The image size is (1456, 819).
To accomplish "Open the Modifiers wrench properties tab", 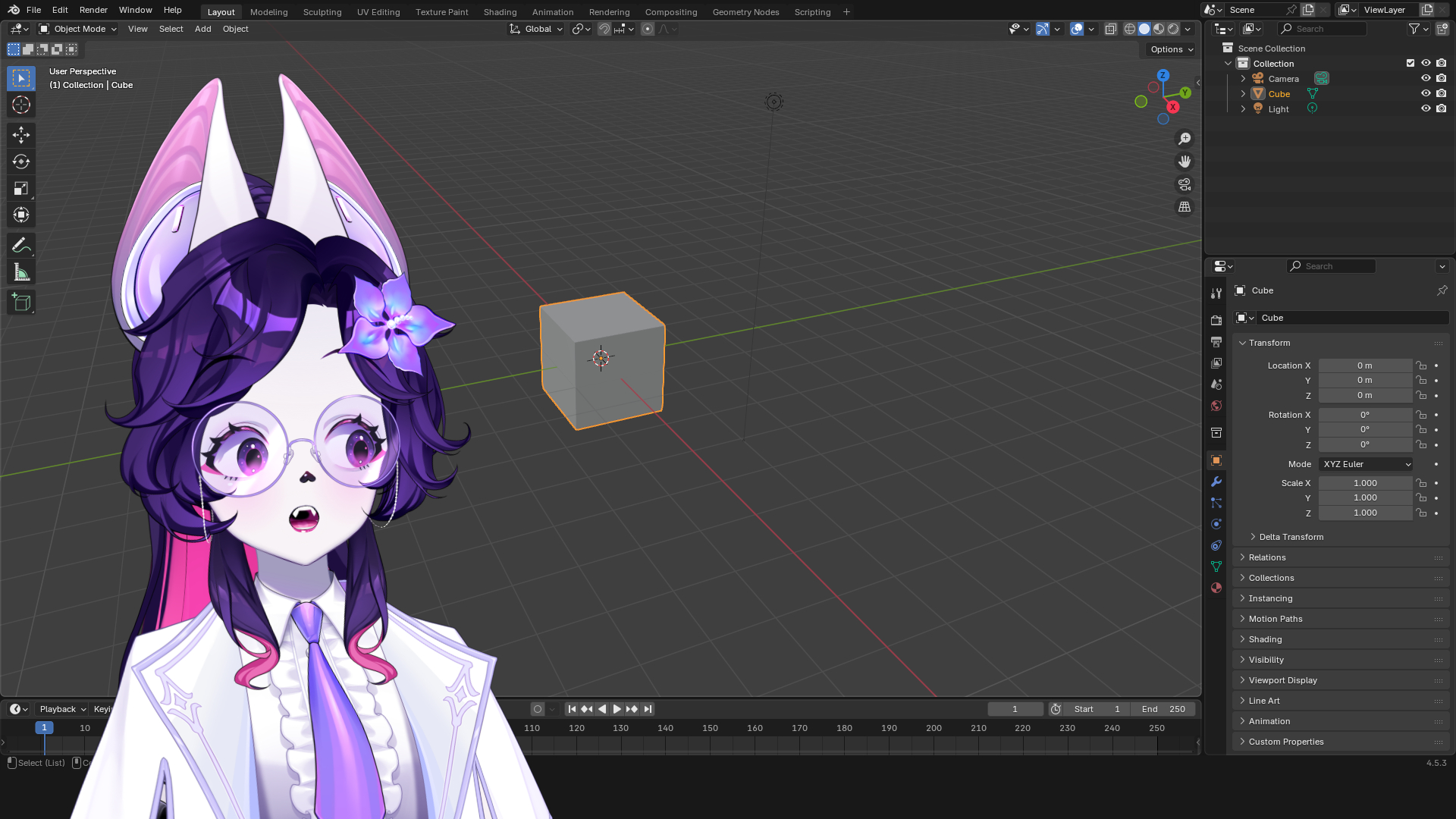I will pyautogui.click(x=1216, y=482).
